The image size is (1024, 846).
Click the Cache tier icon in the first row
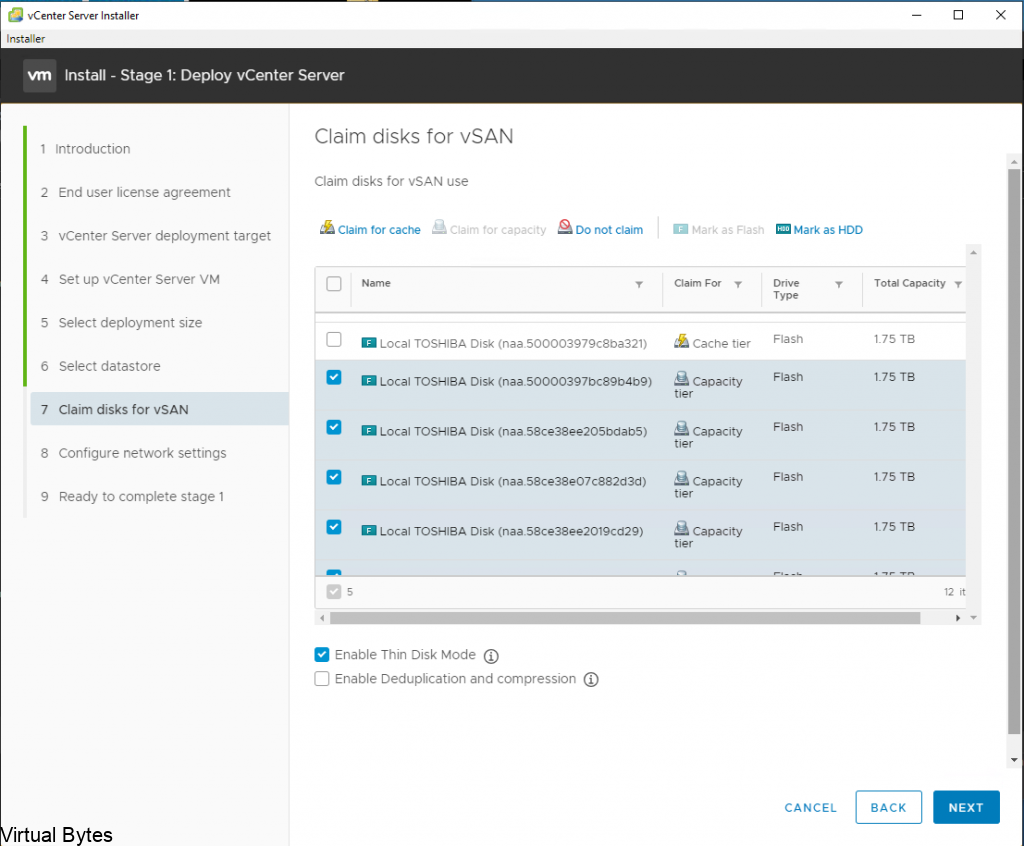pos(681,341)
